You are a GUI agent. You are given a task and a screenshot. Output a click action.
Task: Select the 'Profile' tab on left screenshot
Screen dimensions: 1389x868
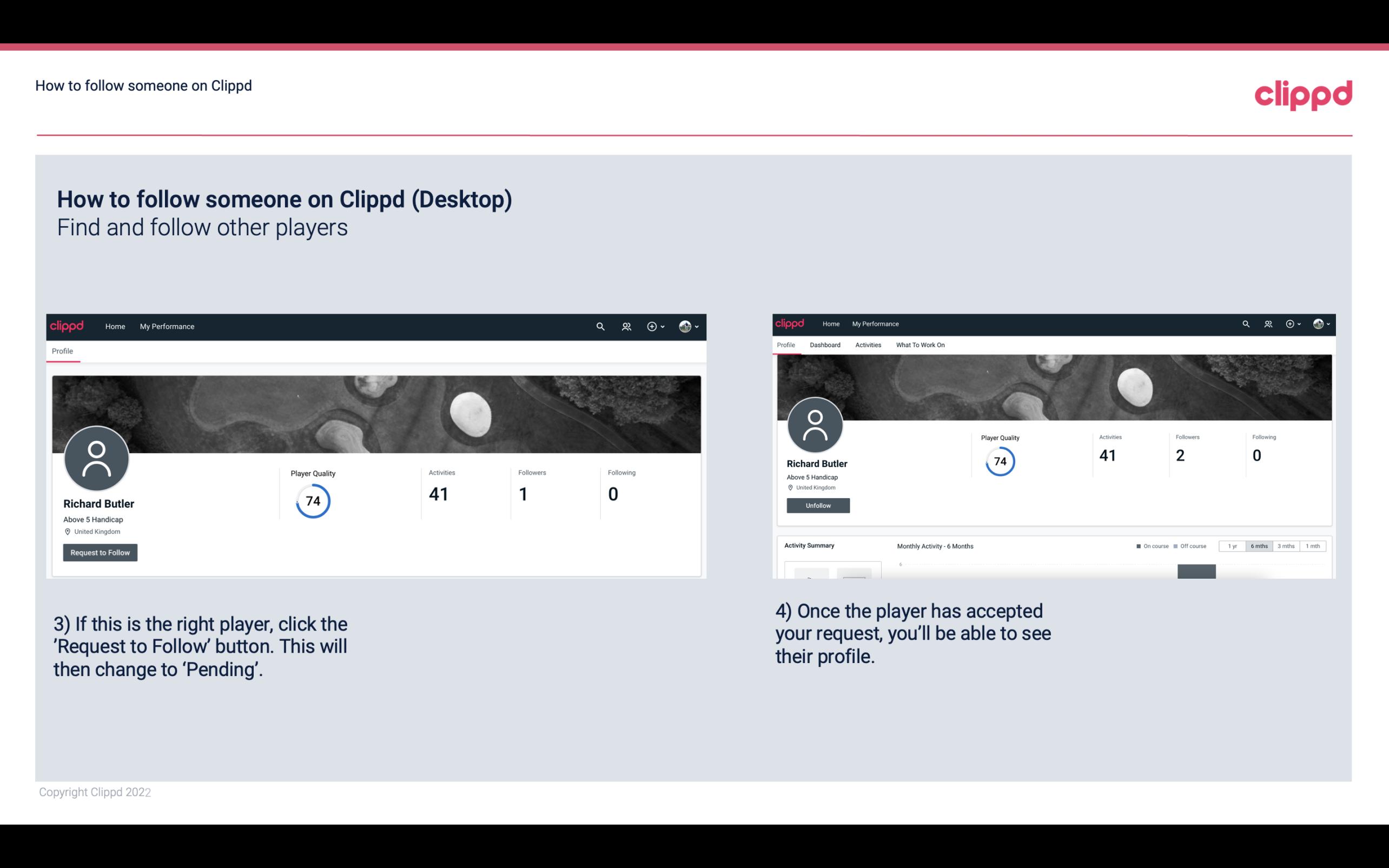pyautogui.click(x=61, y=350)
